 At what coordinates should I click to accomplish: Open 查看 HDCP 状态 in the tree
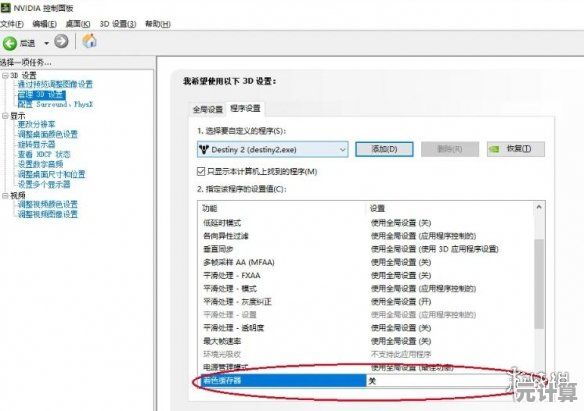[x=44, y=154]
